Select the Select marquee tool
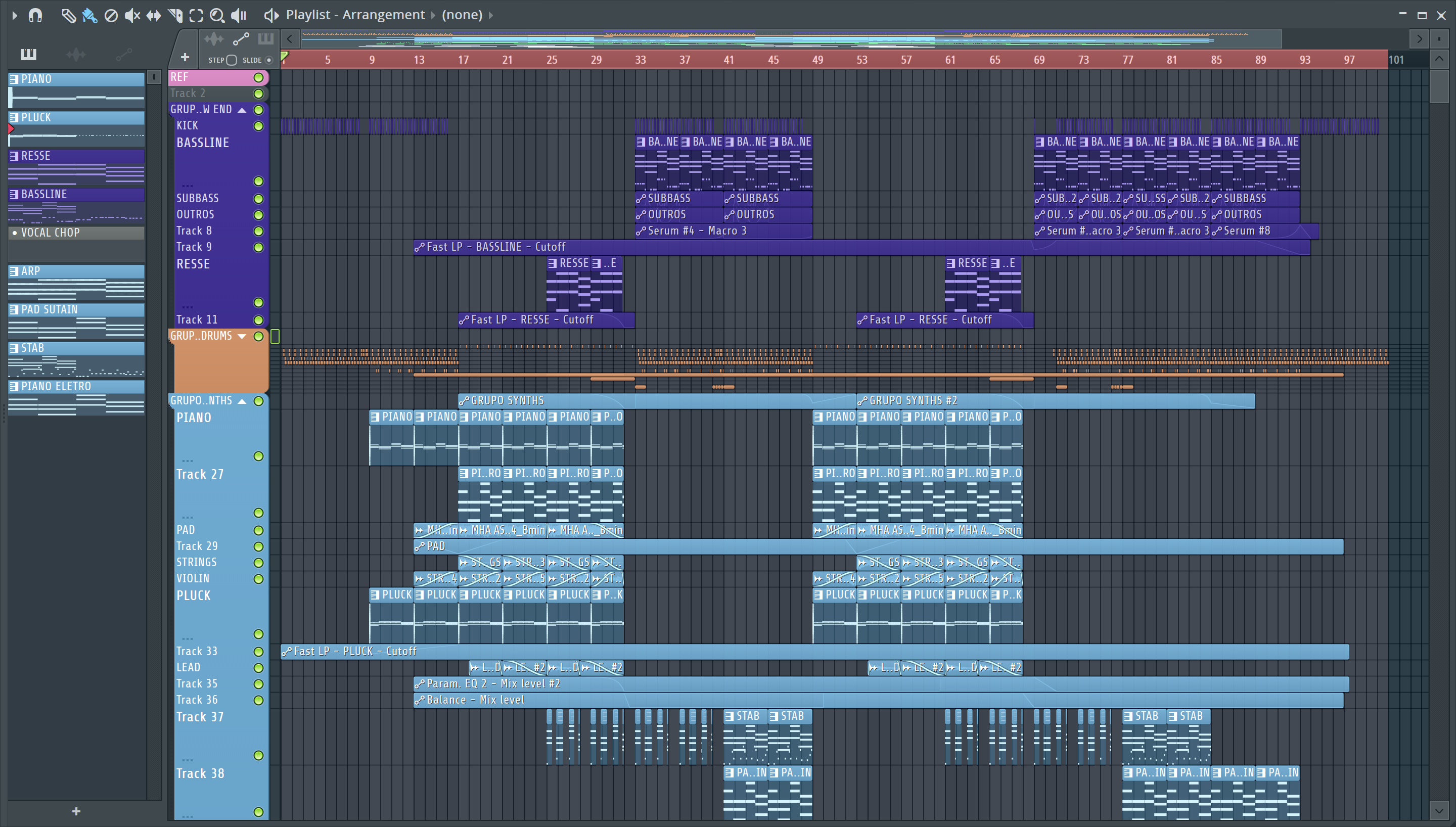1456x827 pixels. pyautogui.click(x=196, y=15)
